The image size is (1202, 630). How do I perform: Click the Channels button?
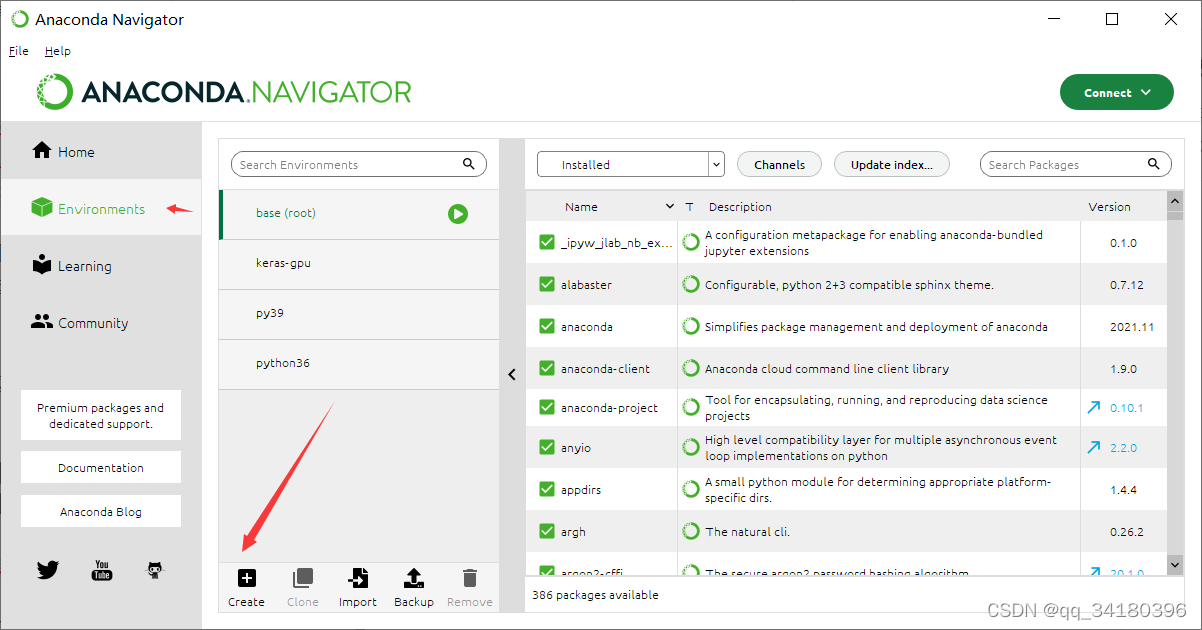click(x=779, y=164)
